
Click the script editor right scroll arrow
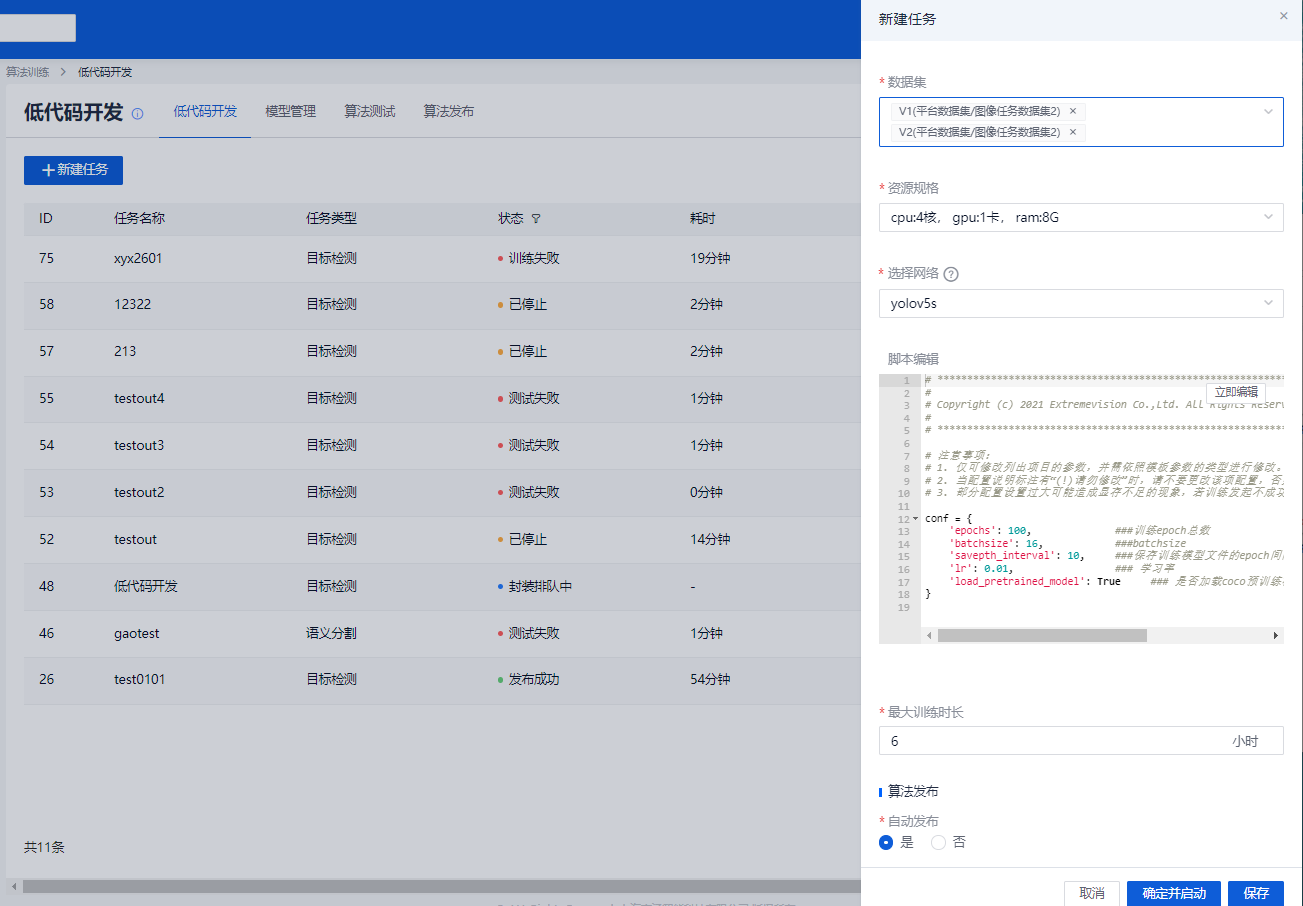click(1276, 636)
